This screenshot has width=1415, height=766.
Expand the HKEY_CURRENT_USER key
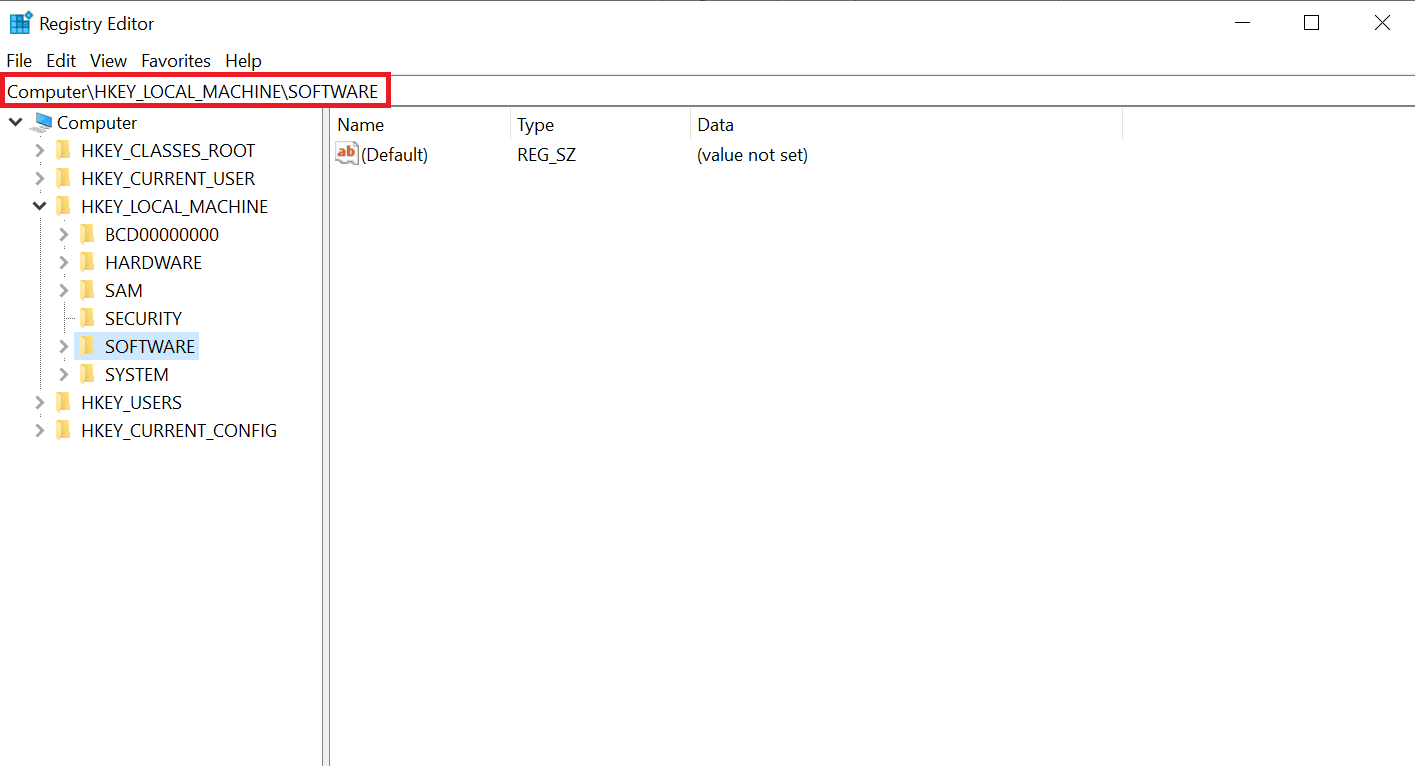click(40, 179)
